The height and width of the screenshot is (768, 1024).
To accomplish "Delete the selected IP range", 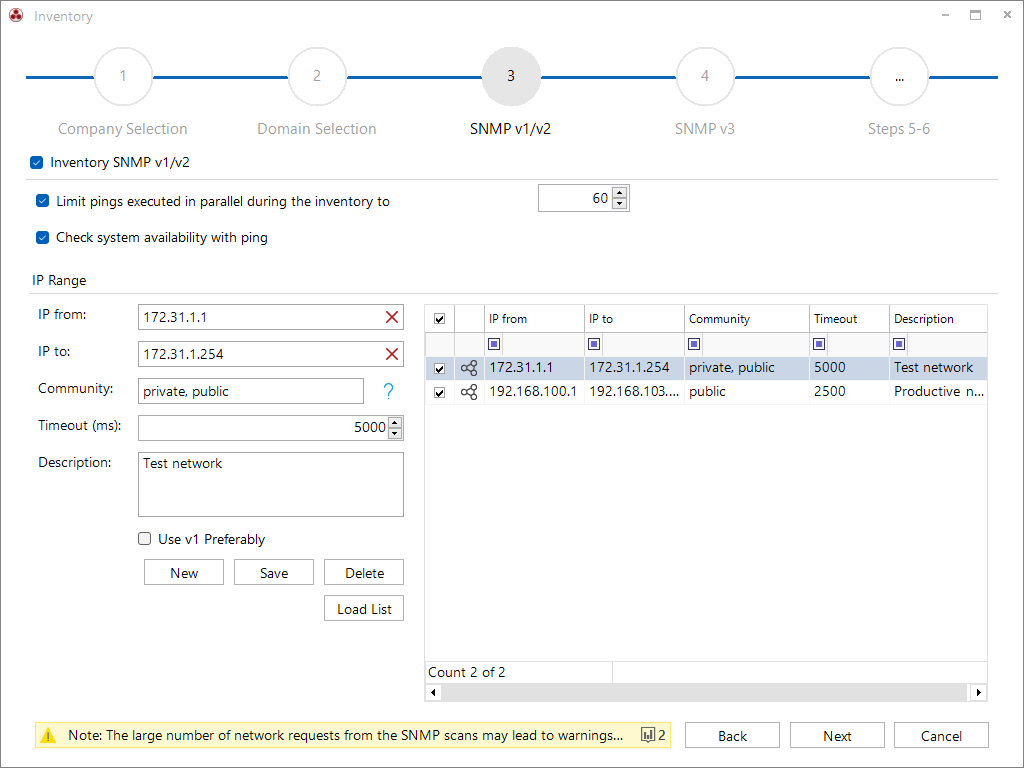I will point(364,573).
